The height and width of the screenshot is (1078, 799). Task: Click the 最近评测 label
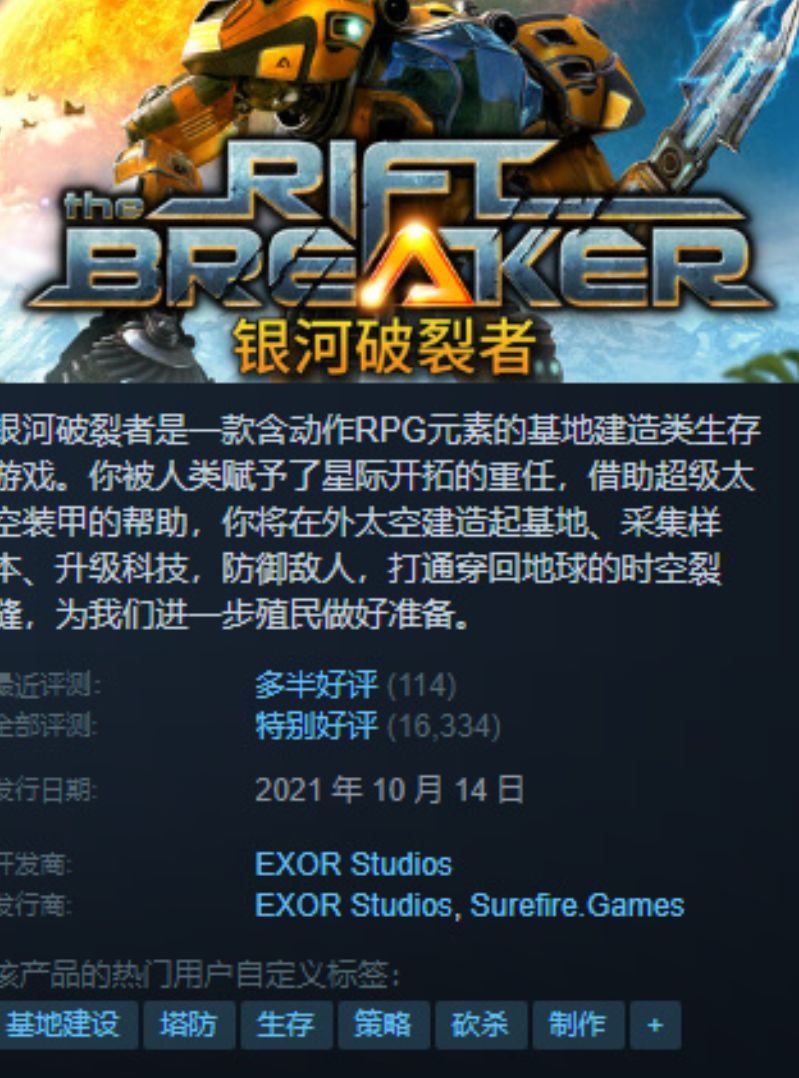[x=50, y=685]
